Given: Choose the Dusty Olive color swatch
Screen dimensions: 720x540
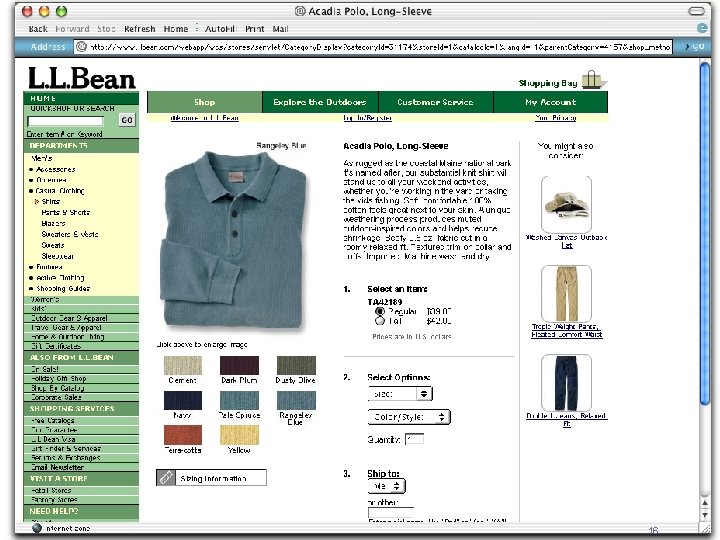Looking at the screenshot, I should (296, 366).
